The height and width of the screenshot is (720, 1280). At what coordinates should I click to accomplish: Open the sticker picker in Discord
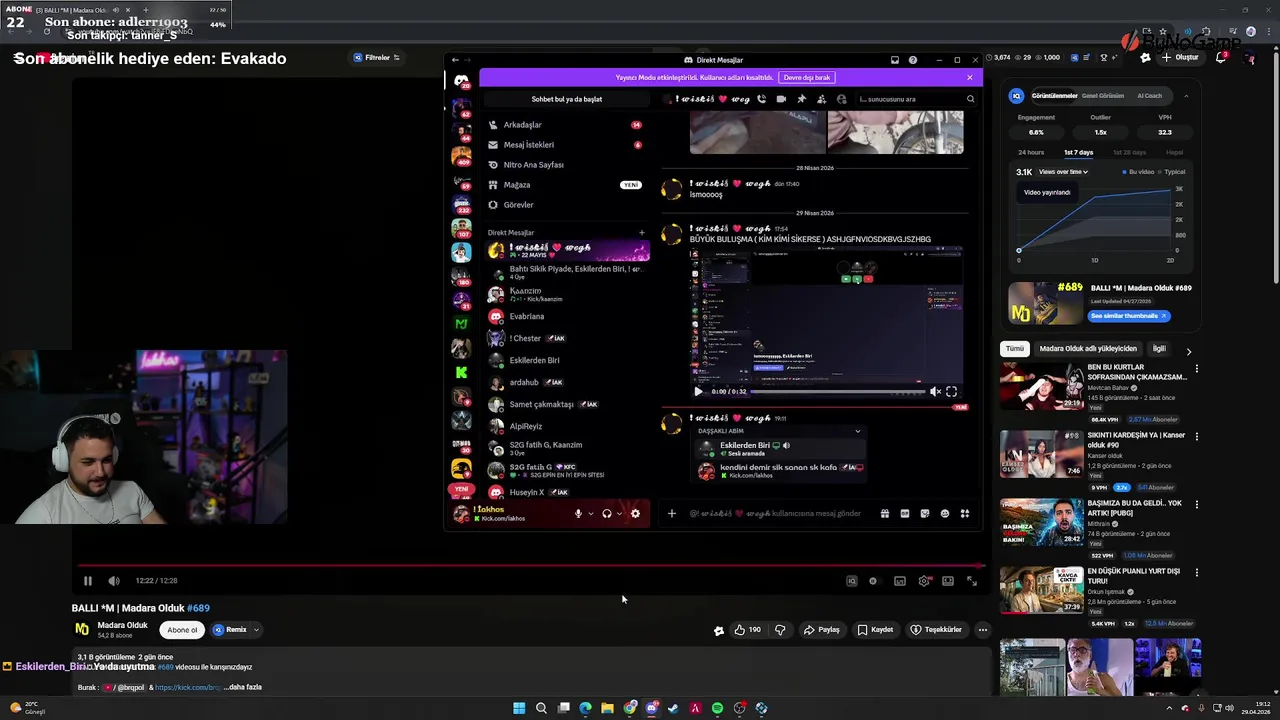click(925, 513)
